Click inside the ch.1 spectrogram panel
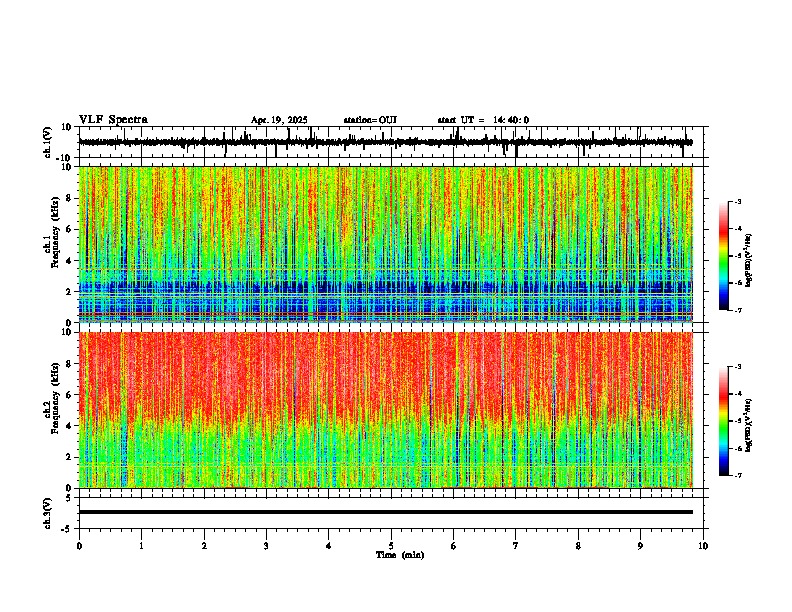Viewport: 792px width, 612px height. coord(386,244)
